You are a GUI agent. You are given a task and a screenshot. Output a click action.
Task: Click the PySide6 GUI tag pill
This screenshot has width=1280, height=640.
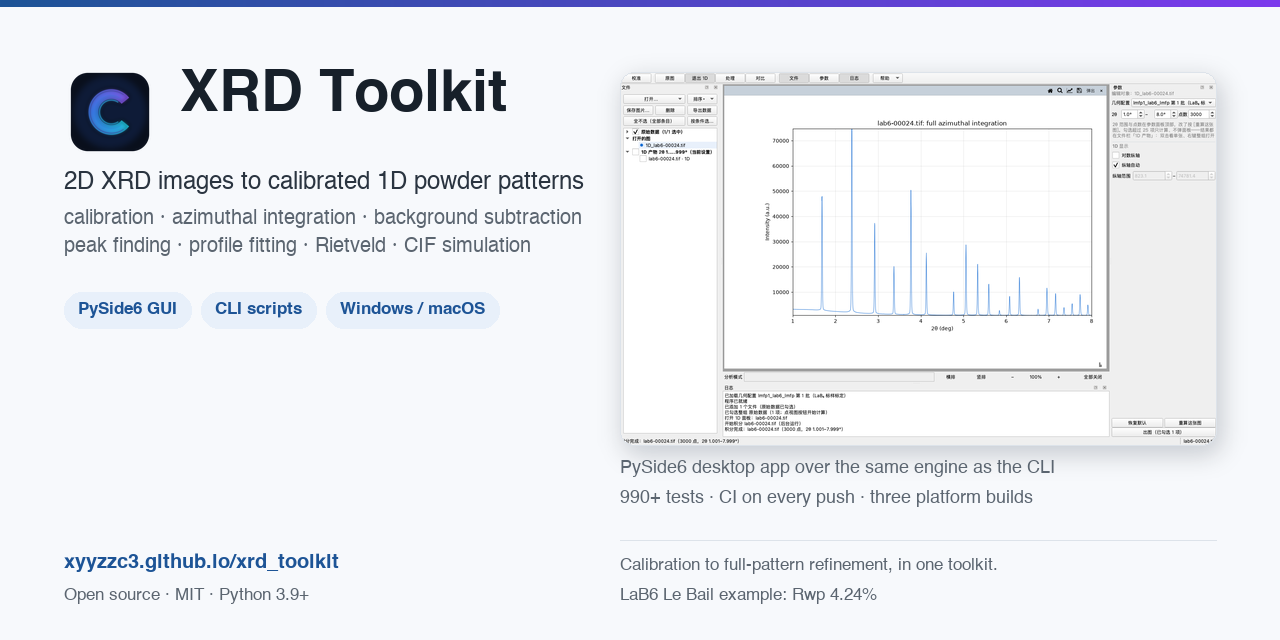(x=128, y=310)
